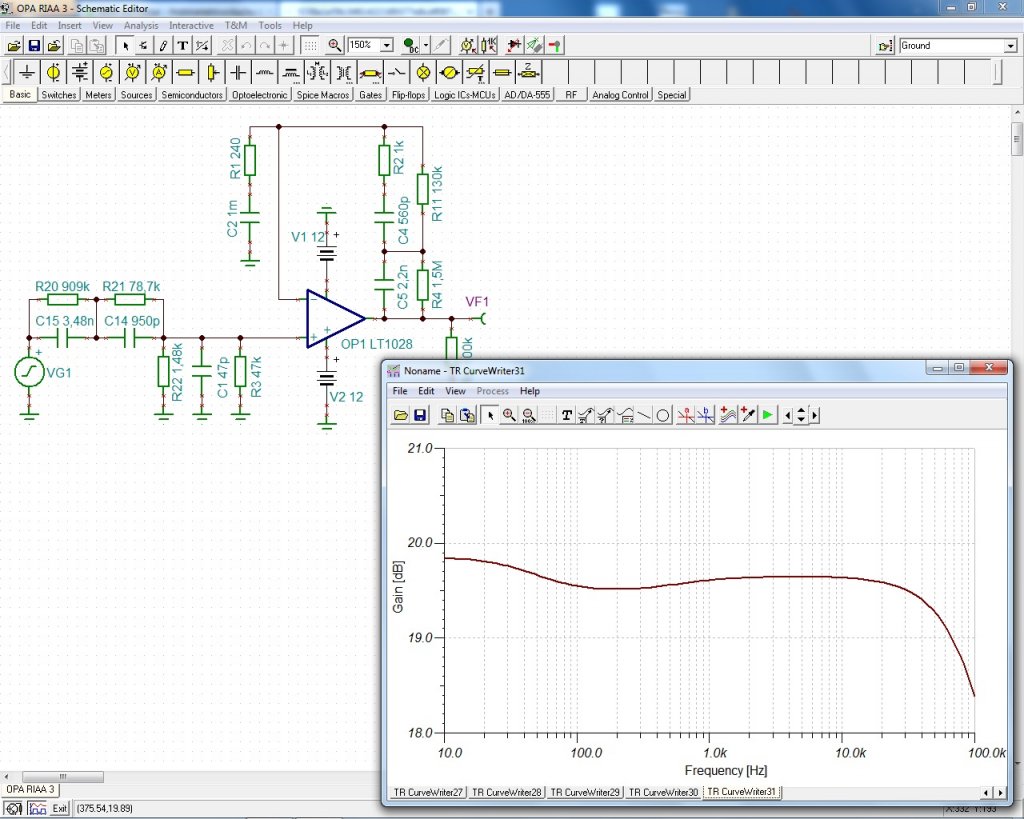Choose the voltmeter component icon
The image size is (1024, 819).
point(133,73)
